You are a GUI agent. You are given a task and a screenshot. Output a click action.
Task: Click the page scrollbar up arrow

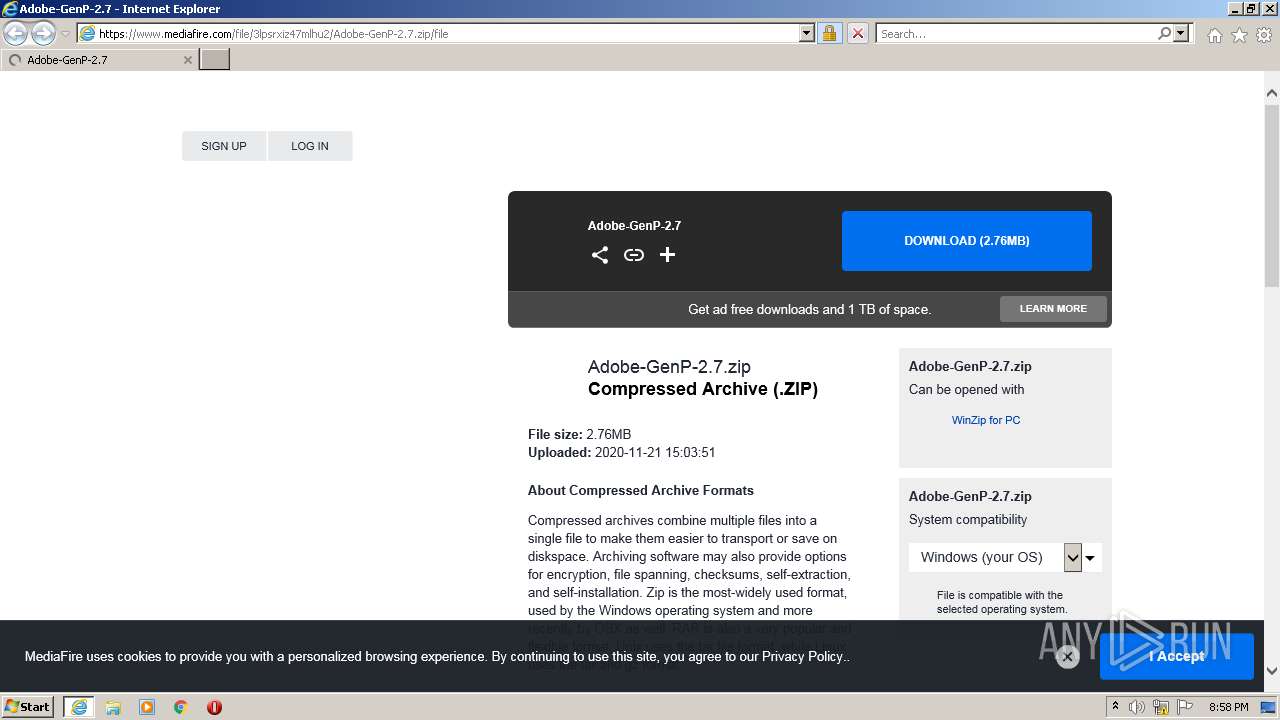click(x=1272, y=94)
